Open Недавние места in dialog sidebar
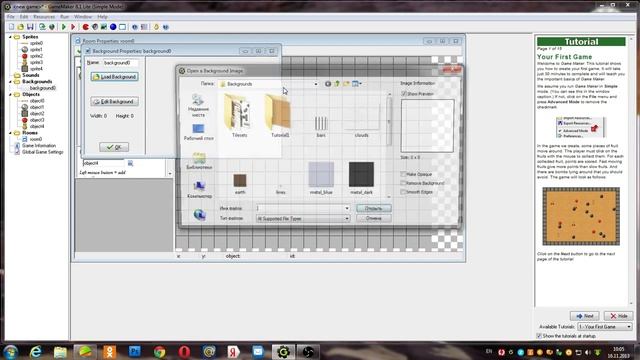Viewport: 640px width, 360px height. click(x=198, y=105)
